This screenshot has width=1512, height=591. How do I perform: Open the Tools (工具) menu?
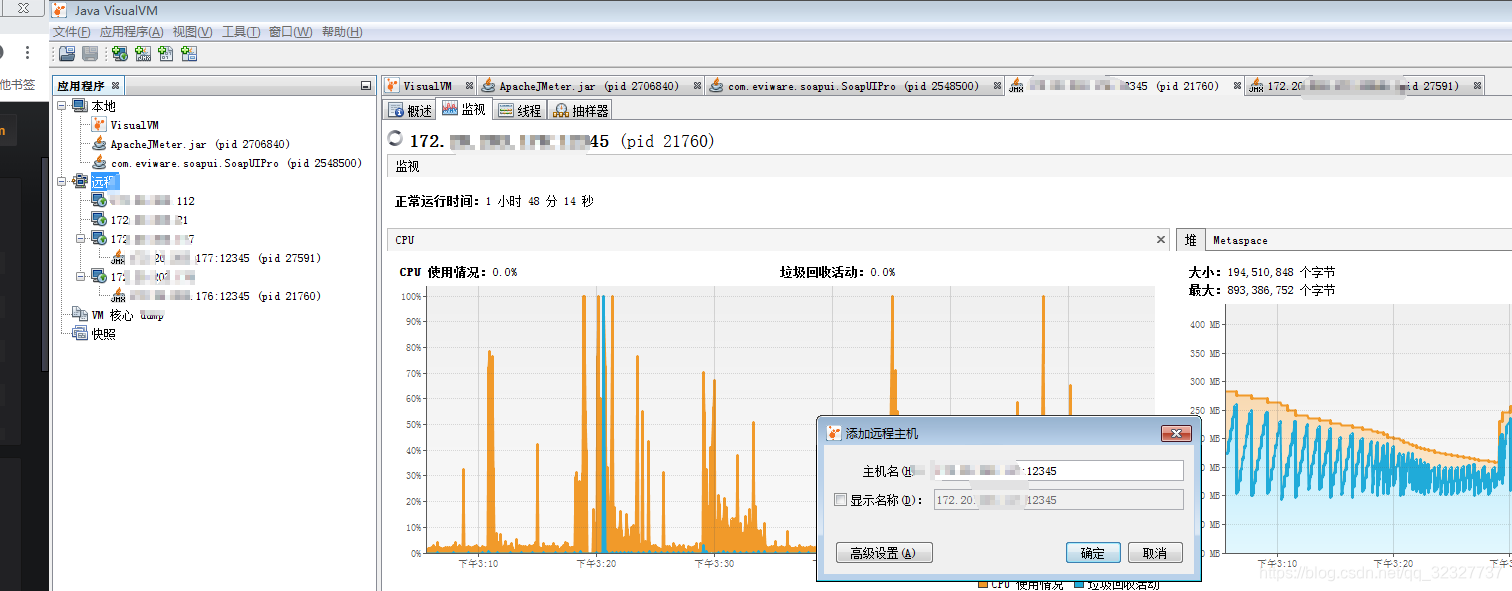241,32
